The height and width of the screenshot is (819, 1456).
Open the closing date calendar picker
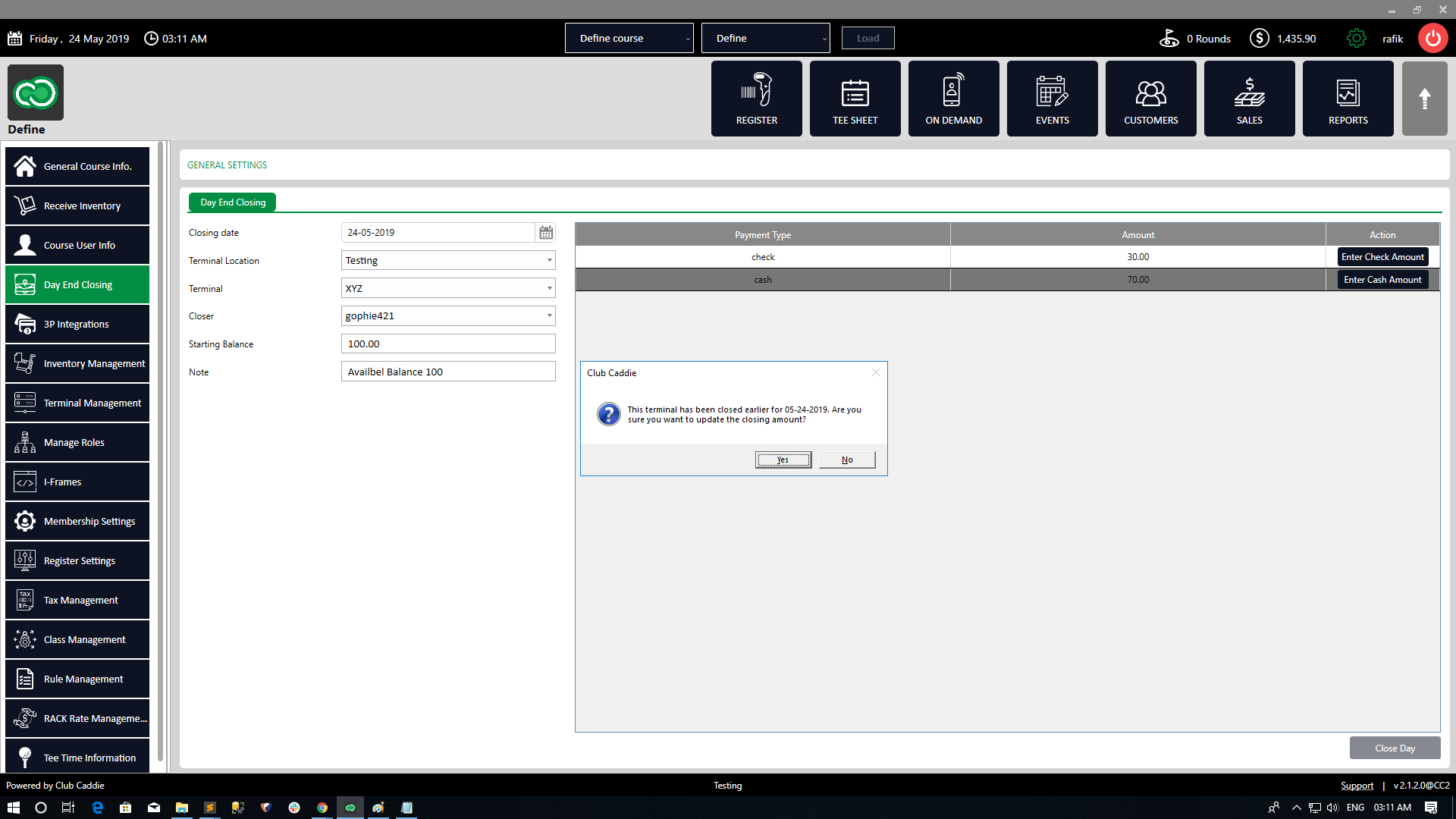546,233
